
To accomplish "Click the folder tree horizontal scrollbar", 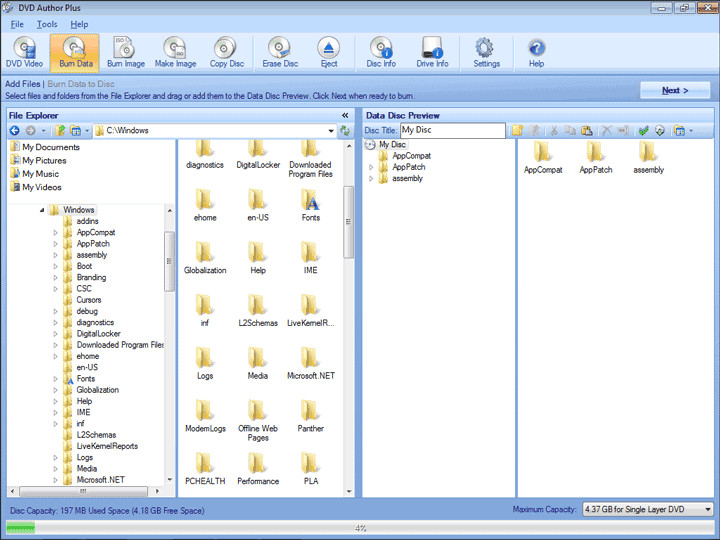I will coord(85,491).
